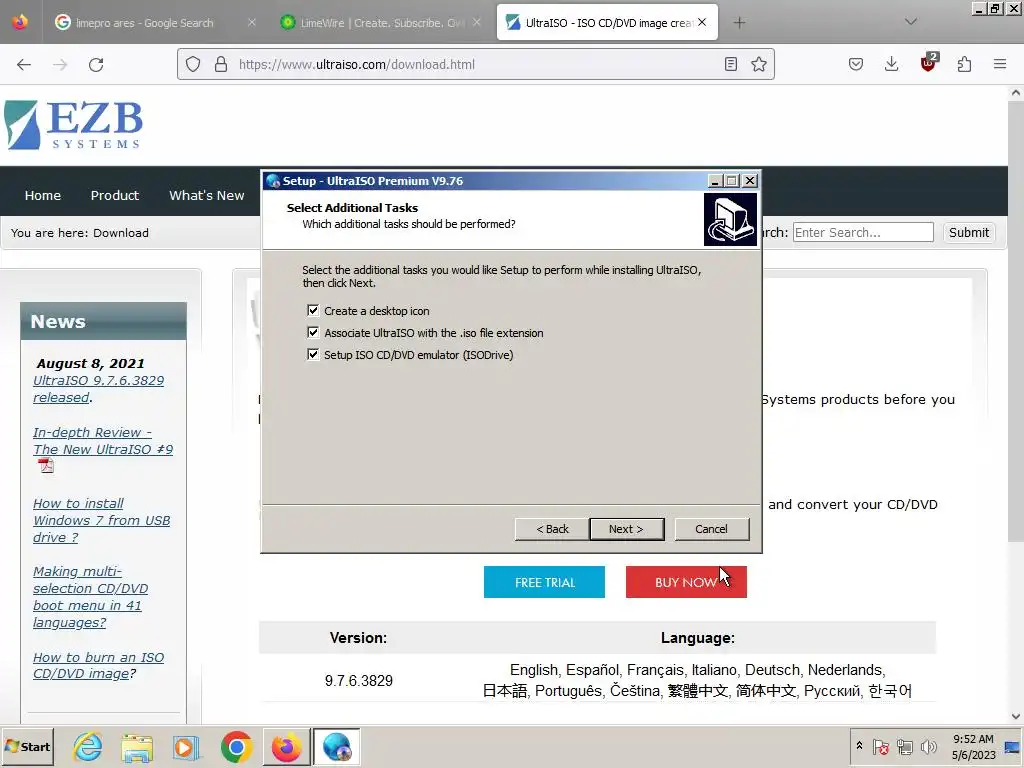Viewport: 1024px width, 768px height.
Task: Click the FREE TRIAL button
Action: (x=544, y=582)
